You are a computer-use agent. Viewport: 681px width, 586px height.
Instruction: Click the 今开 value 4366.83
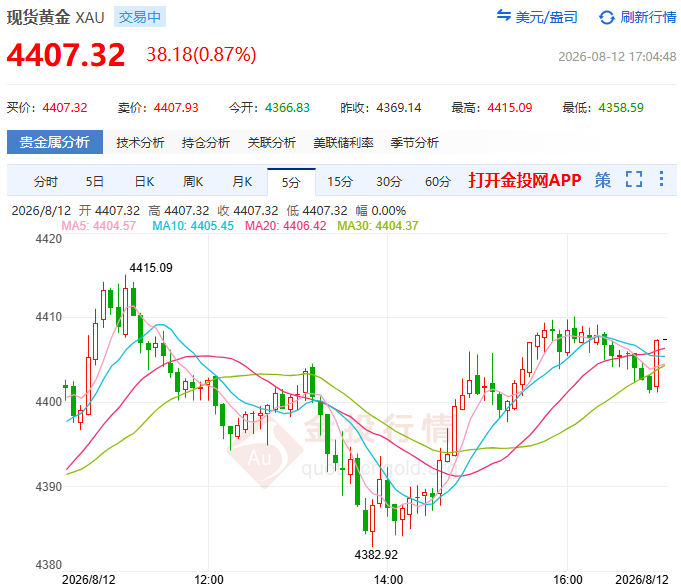point(287,108)
